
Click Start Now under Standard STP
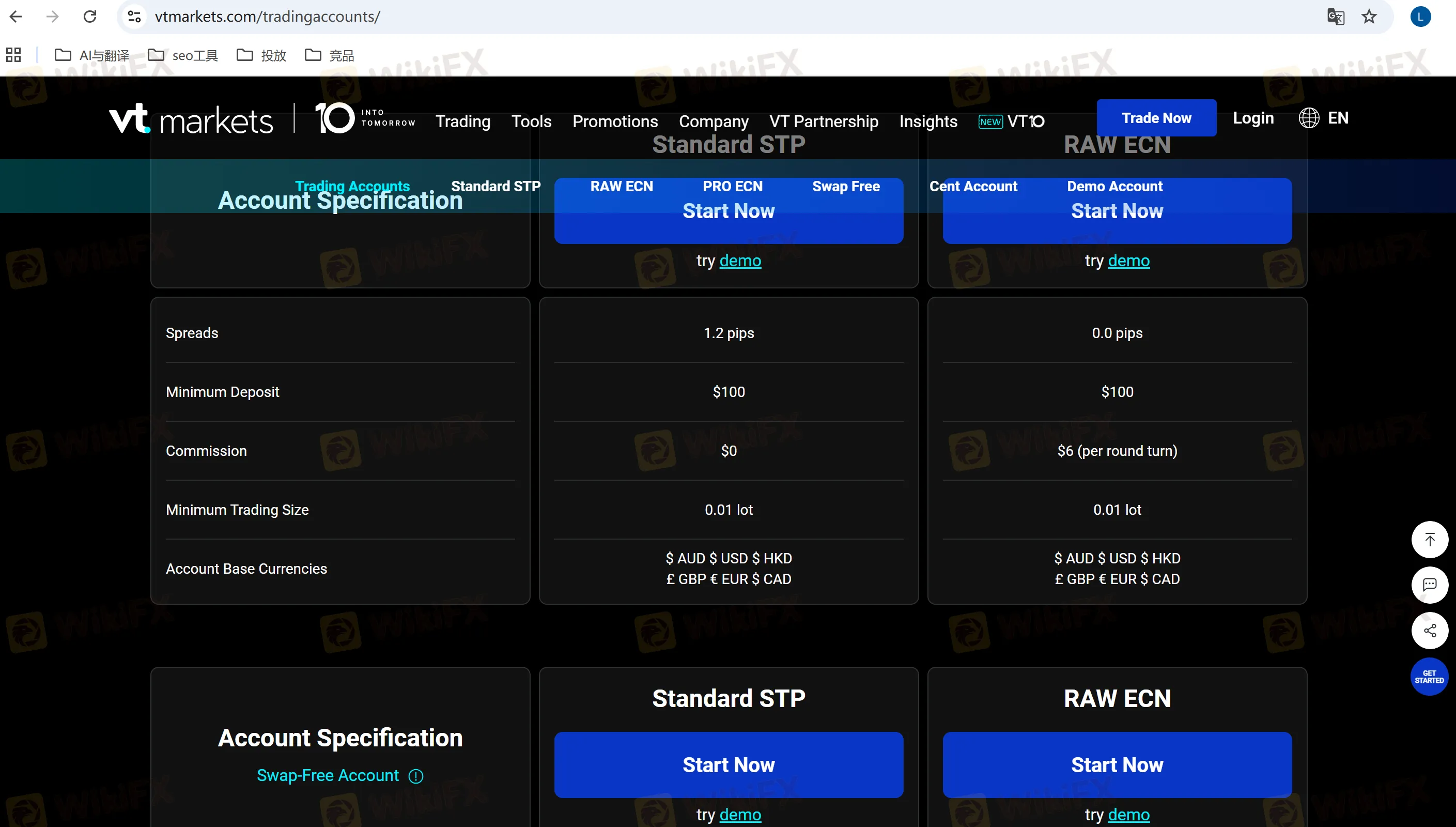tap(729, 764)
